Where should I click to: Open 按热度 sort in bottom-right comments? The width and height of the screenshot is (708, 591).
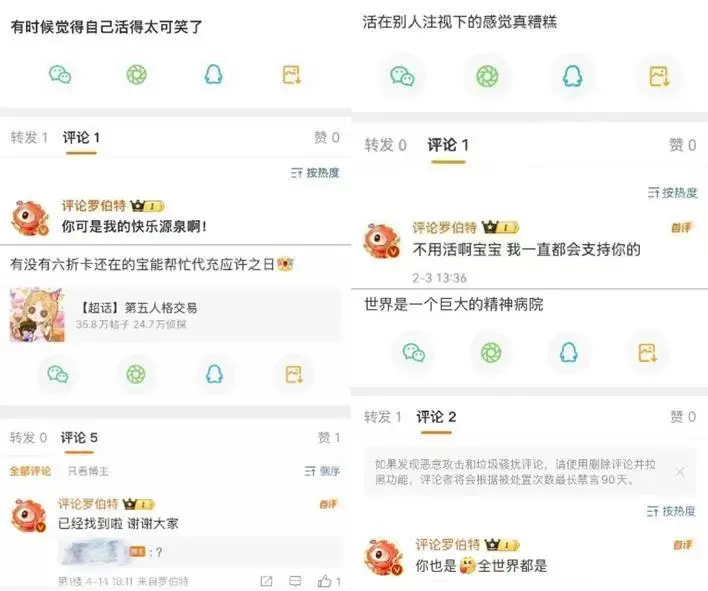[671, 511]
